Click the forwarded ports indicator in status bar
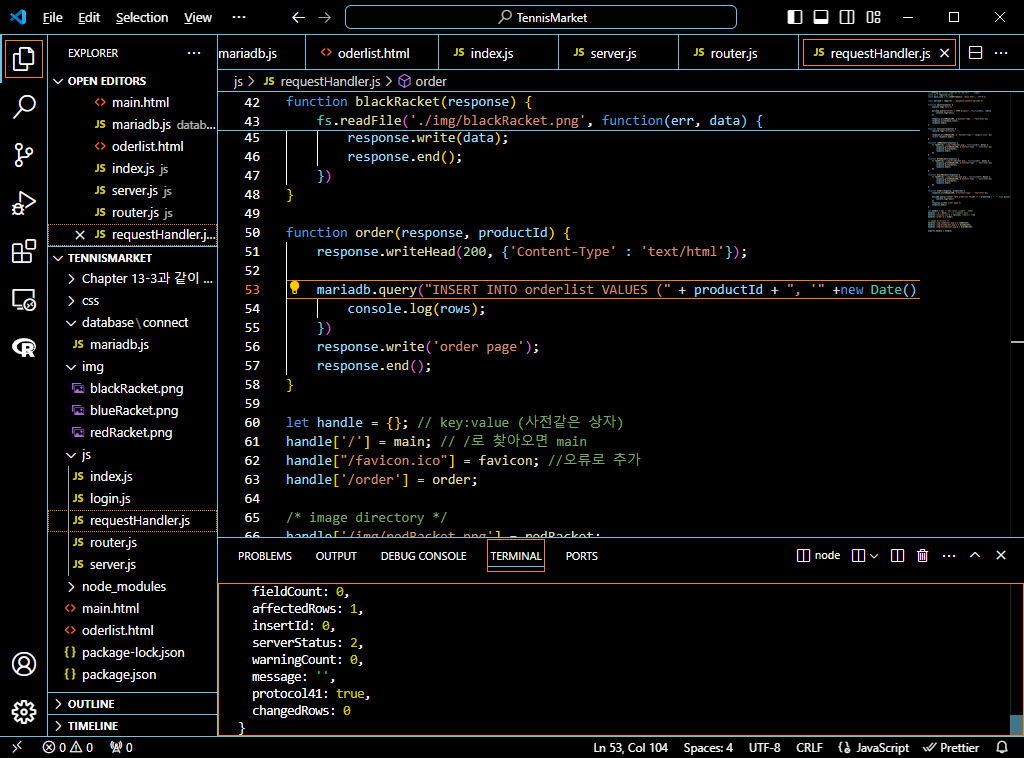Image resolution: width=1024 pixels, height=758 pixels. (x=121, y=747)
